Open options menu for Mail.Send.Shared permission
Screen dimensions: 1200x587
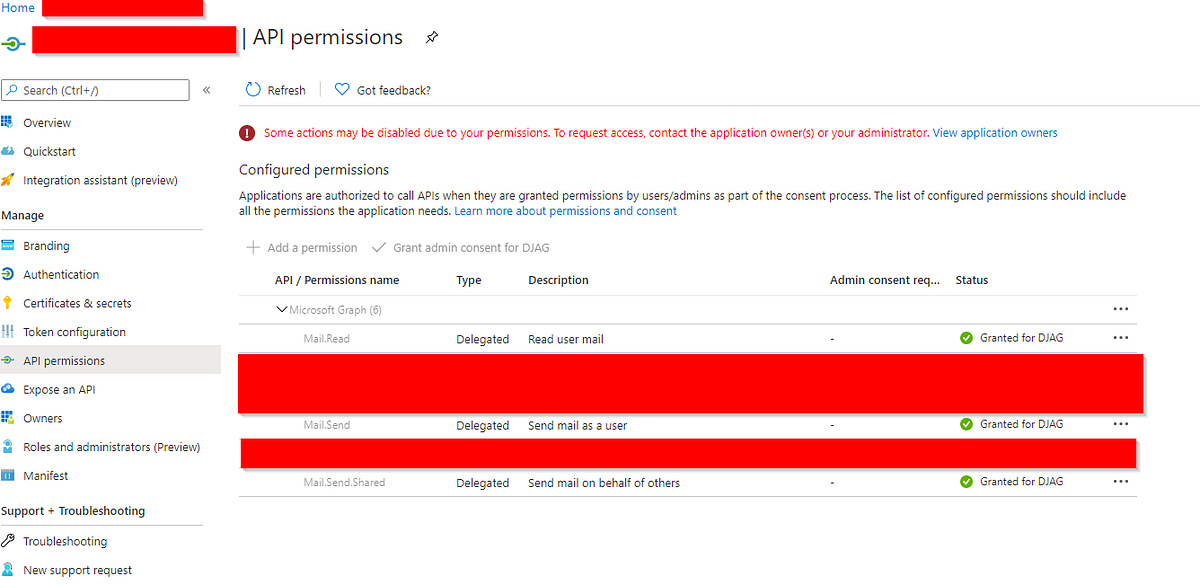[1121, 481]
